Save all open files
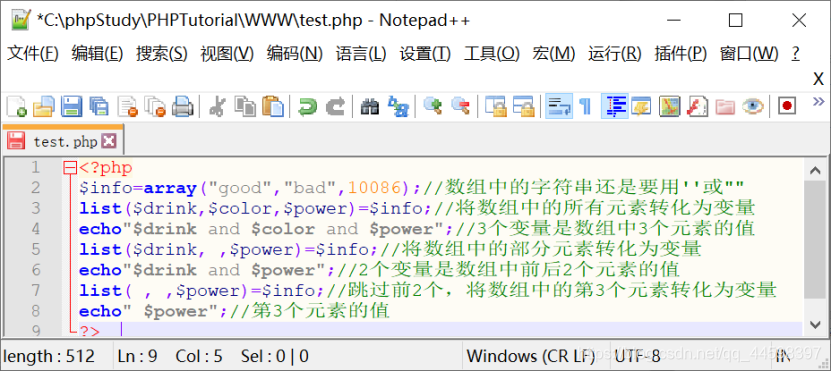This screenshot has height=372, width=831. (99, 107)
